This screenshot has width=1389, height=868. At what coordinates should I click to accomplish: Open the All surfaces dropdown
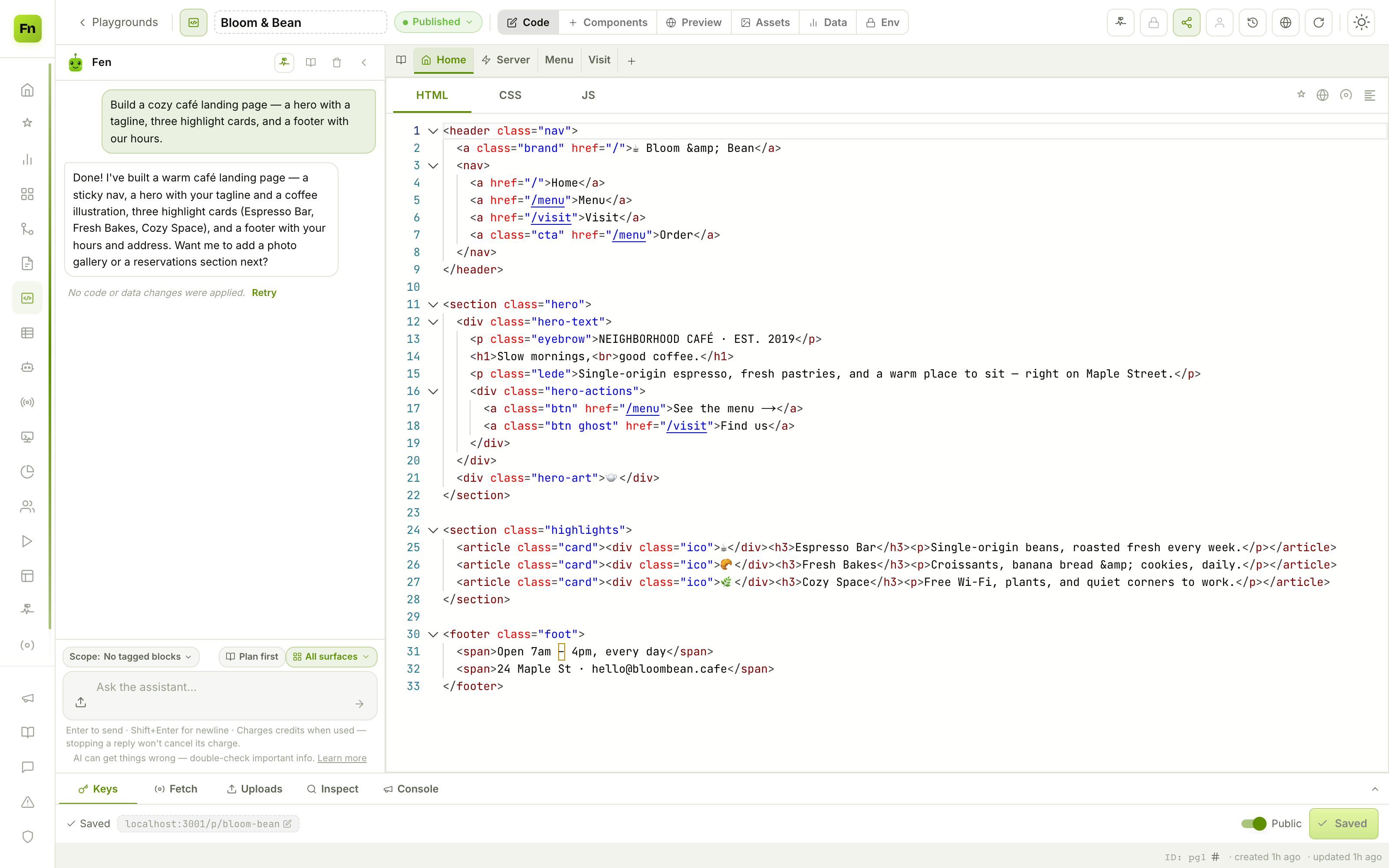[x=331, y=656]
